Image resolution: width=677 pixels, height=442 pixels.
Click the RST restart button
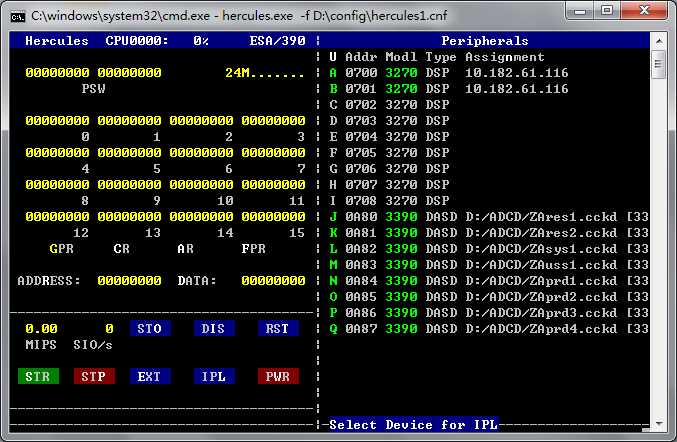point(278,328)
